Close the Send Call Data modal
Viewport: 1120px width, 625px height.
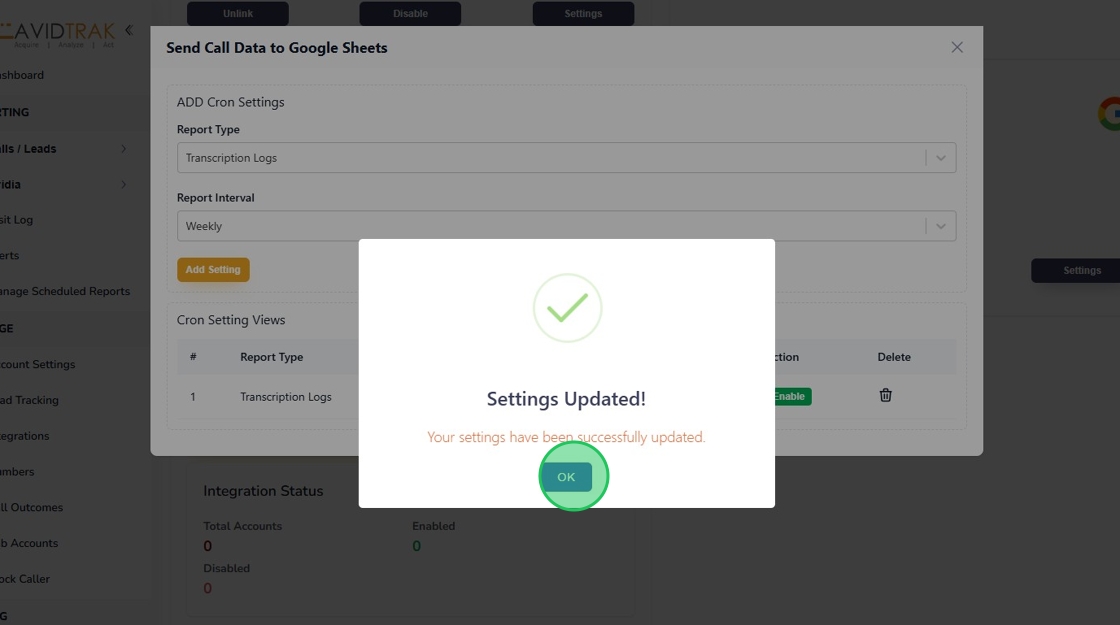click(x=957, y=47)
